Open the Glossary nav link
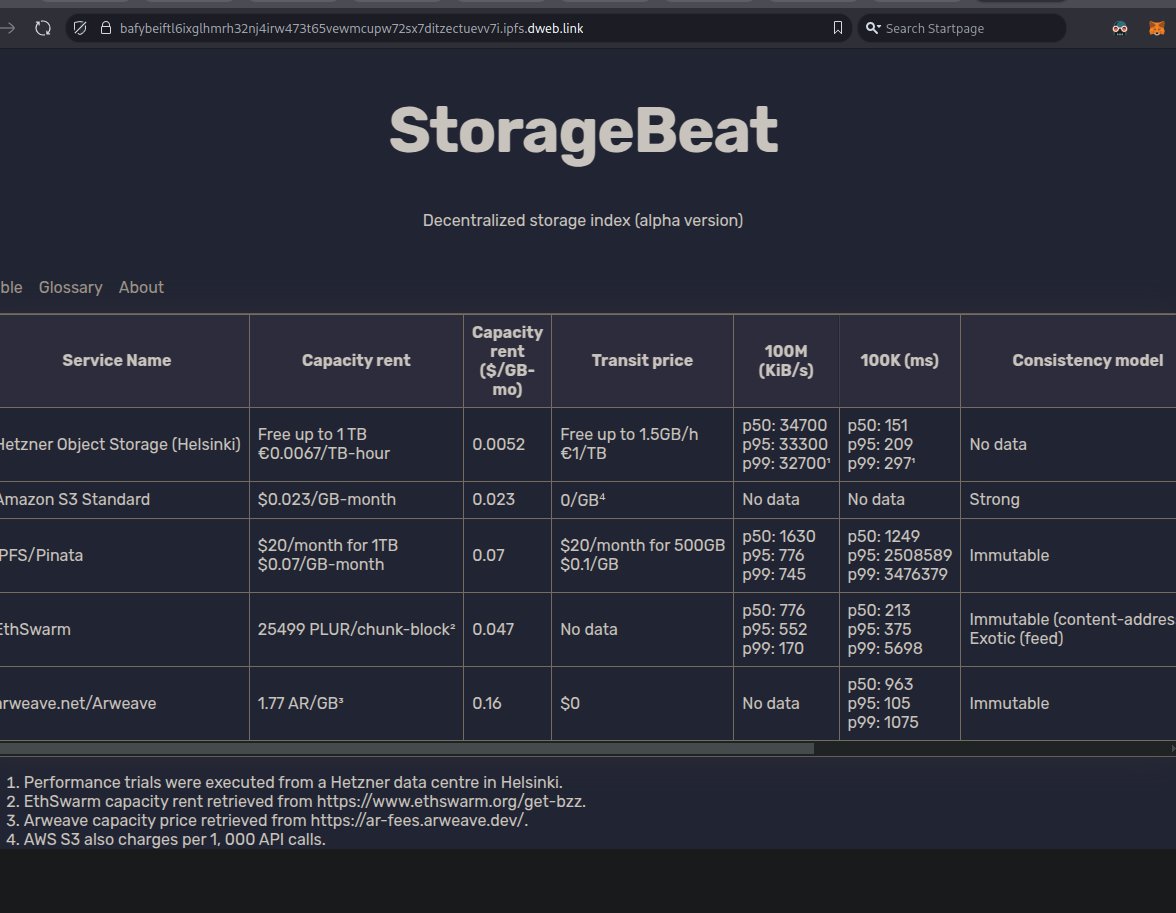1176x913 pixels. point(70,287)
